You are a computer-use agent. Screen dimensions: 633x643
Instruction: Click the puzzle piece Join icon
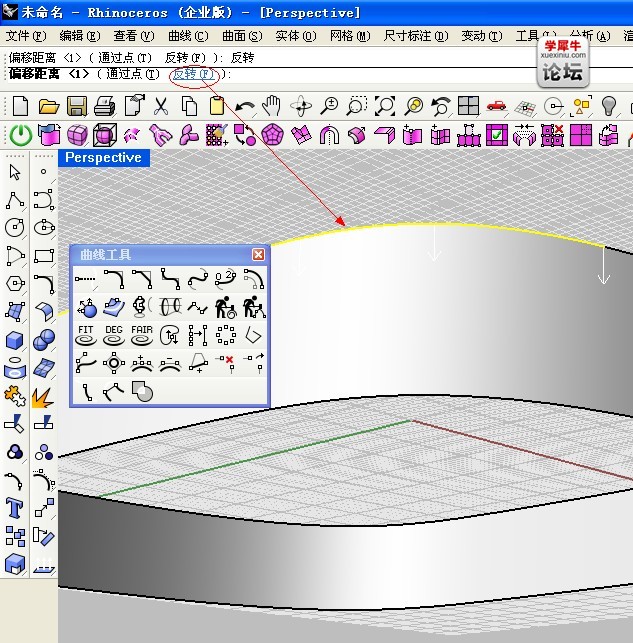pos(15,397)
